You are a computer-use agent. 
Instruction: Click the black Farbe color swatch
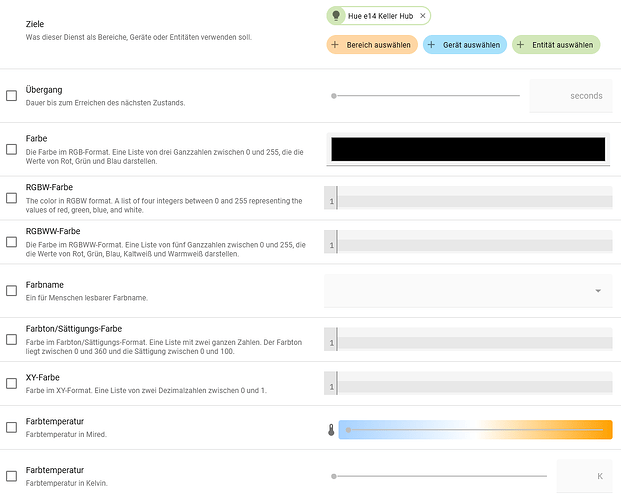[468, 149]
